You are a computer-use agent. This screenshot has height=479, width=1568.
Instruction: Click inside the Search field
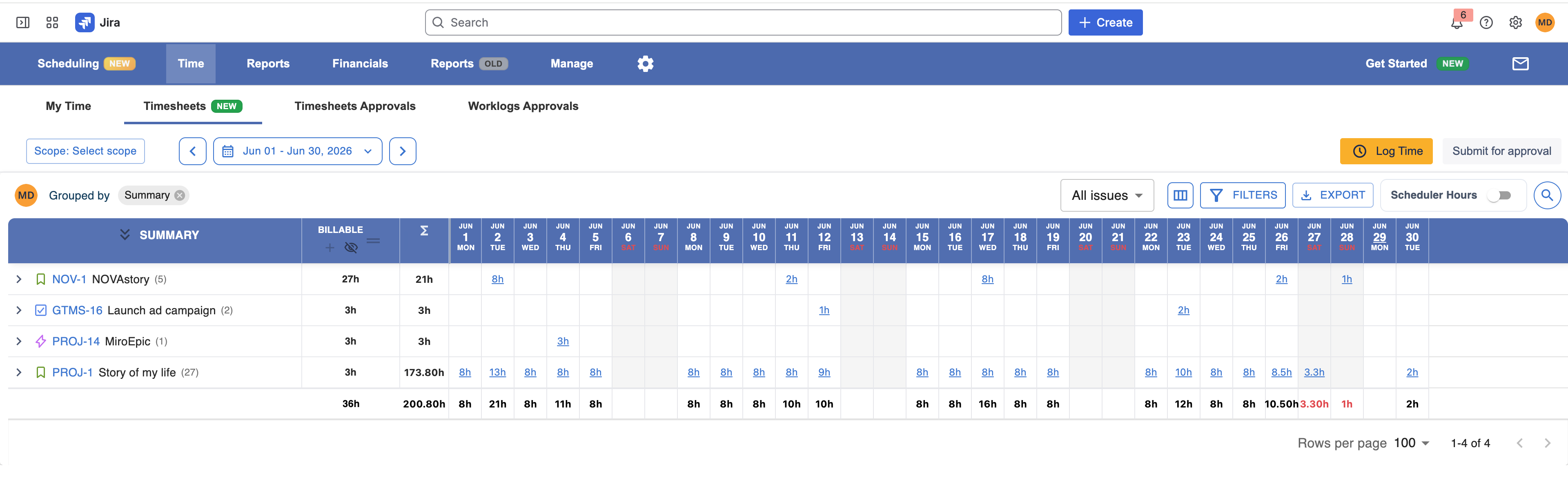click(743, 22)
